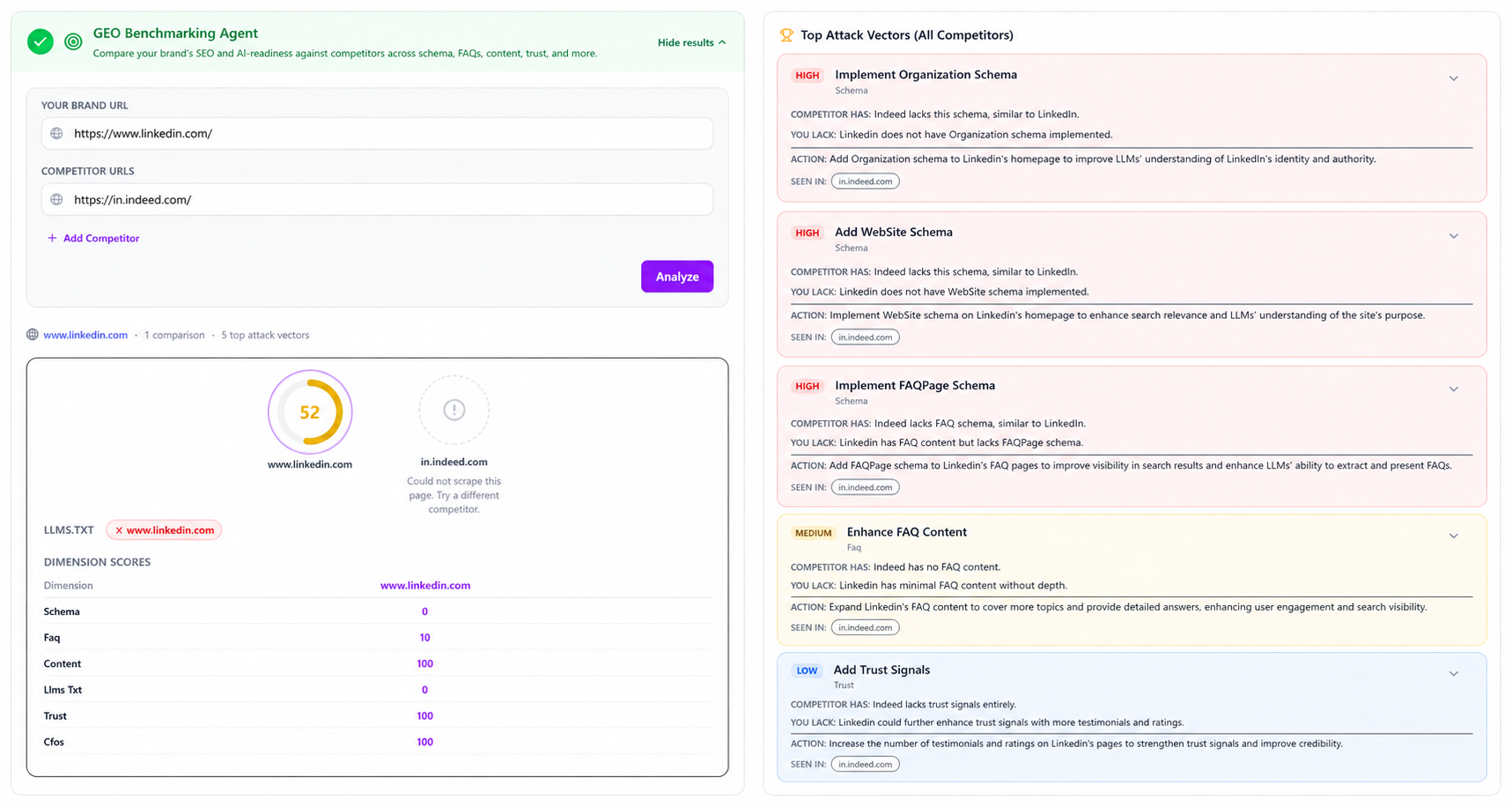Click HIGH badge on Implement FAQPage Schema
Screen dimensions: 1512x807
pyautogui.click(x=807, y=387)
